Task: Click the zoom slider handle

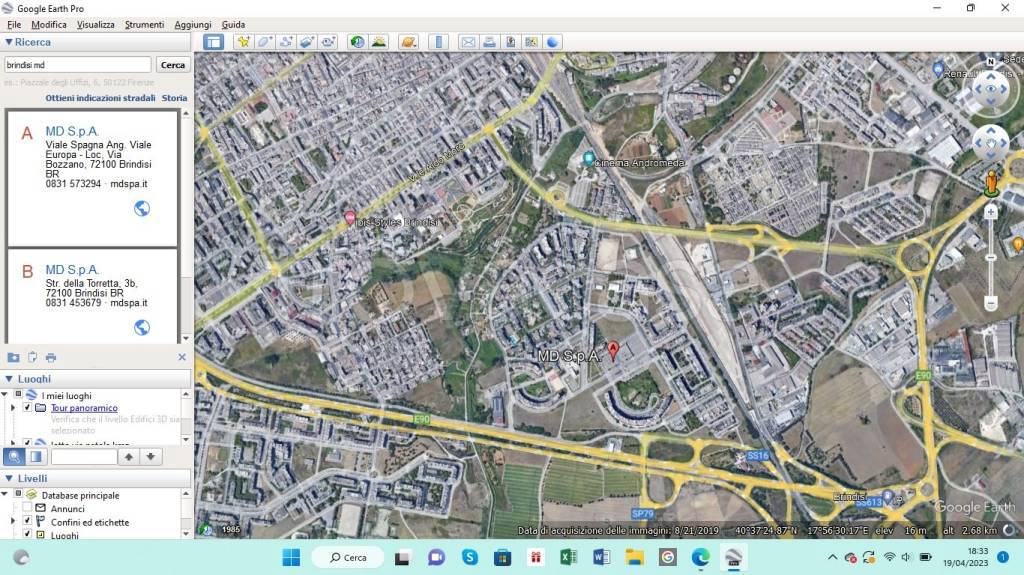Action: point(991,257)
